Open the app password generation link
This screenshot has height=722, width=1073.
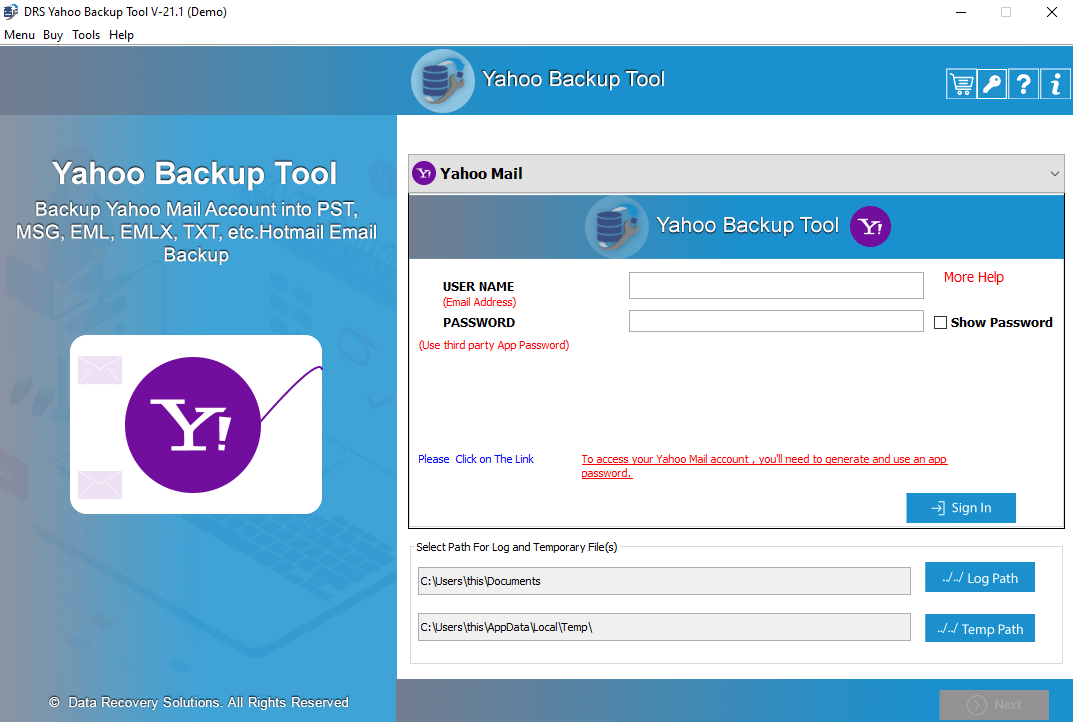point(764,466)
